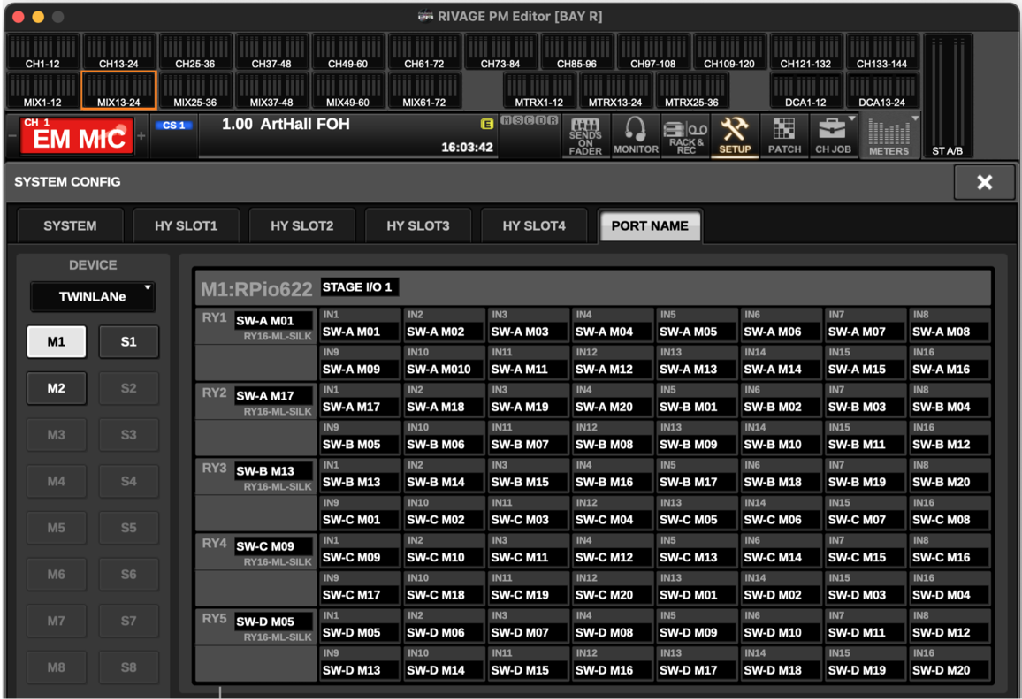Image resolution: width=1022 pixels, height=699 pixels.
Task: Select the CH133-144 meter bank
Action: (x=882, y=52)
